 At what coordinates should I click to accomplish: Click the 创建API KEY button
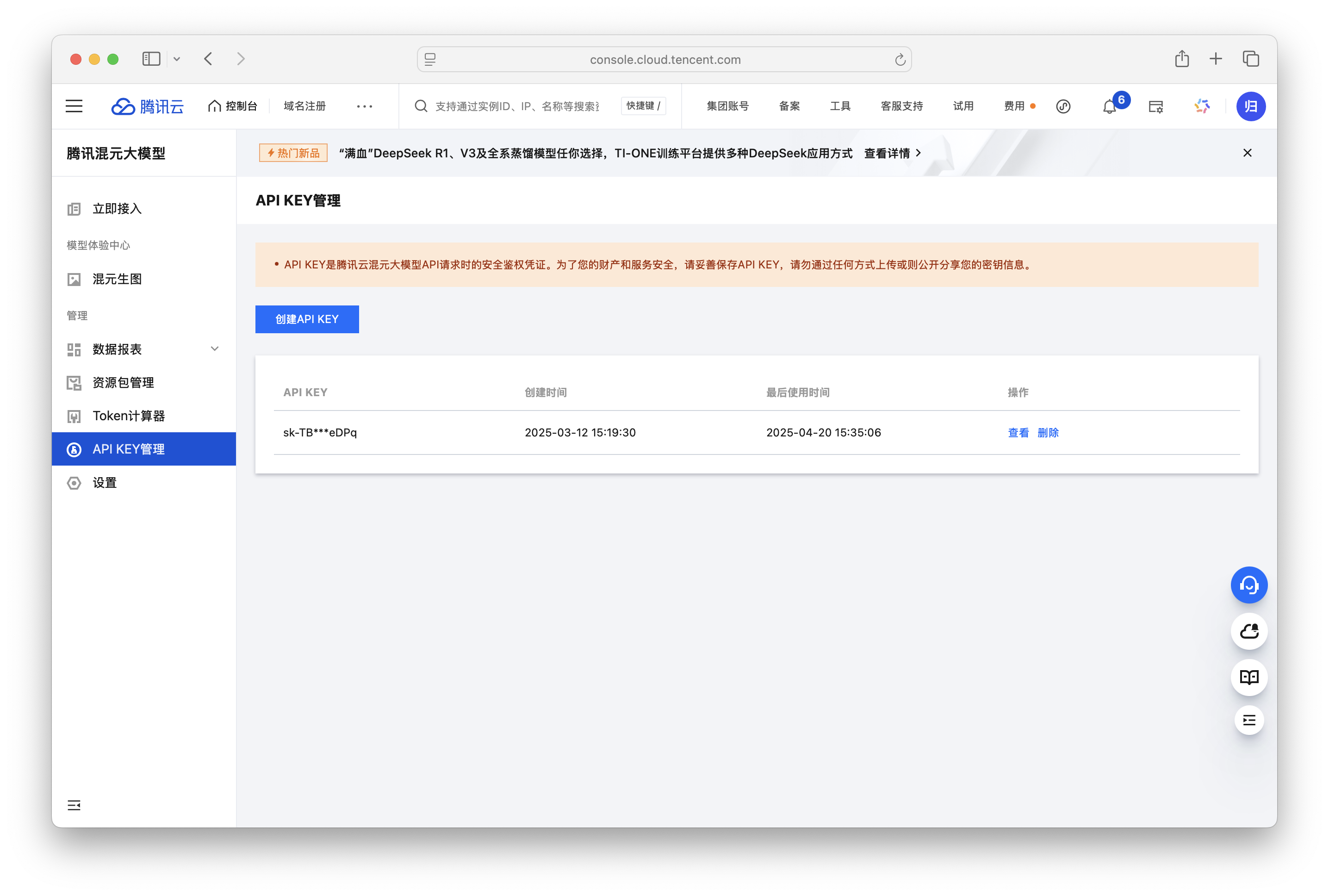coord(307,319)
